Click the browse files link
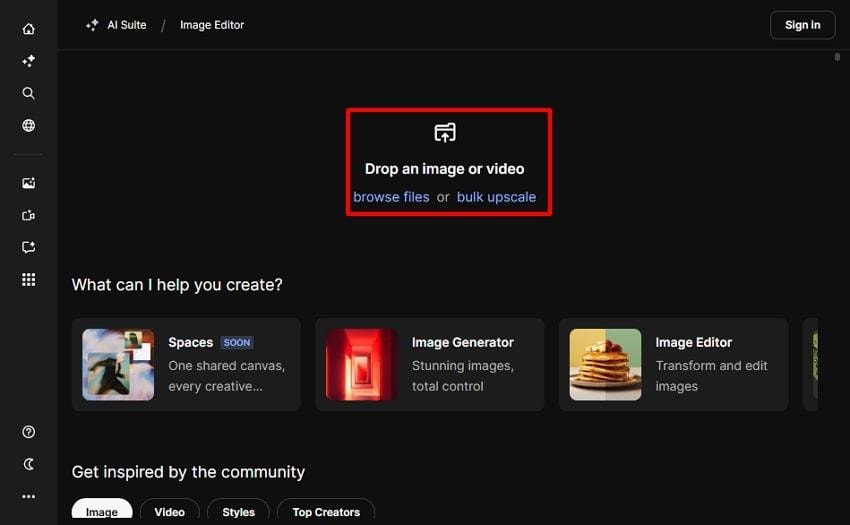 point(391,197)
